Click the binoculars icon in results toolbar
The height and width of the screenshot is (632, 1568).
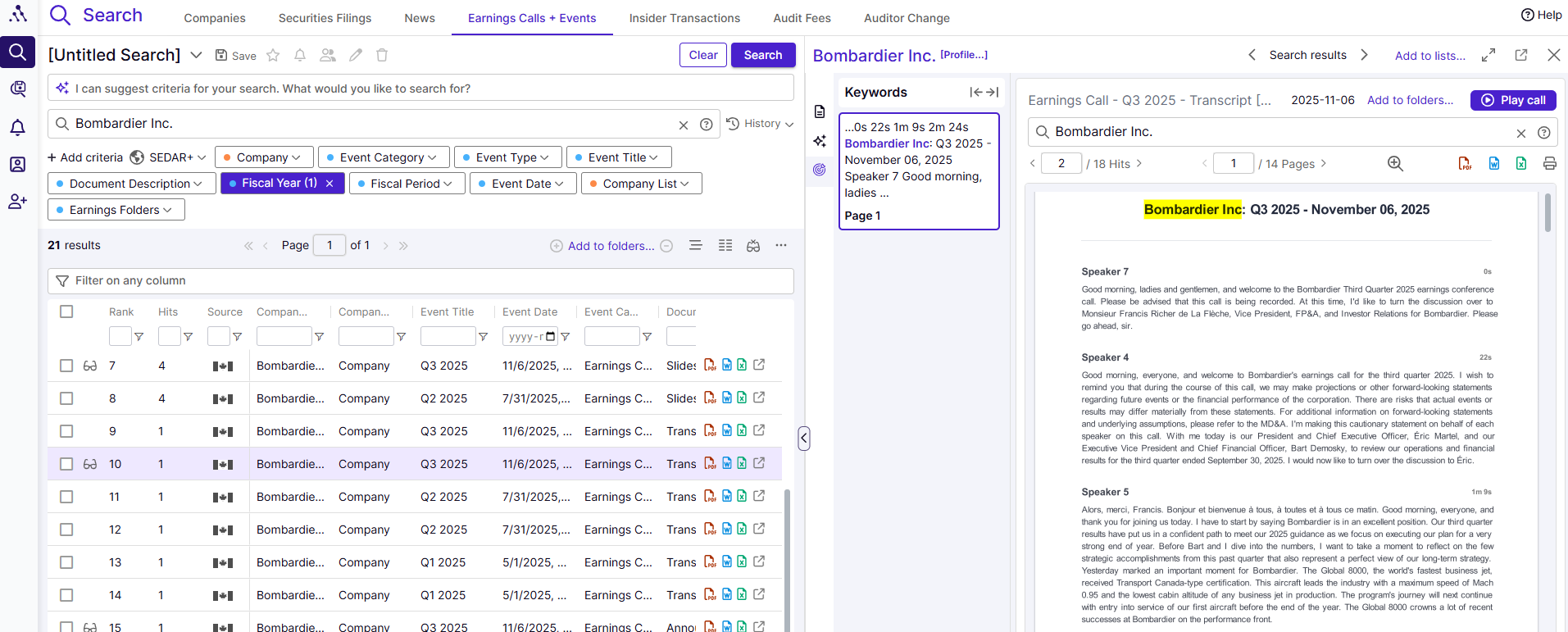pos(753,246)
